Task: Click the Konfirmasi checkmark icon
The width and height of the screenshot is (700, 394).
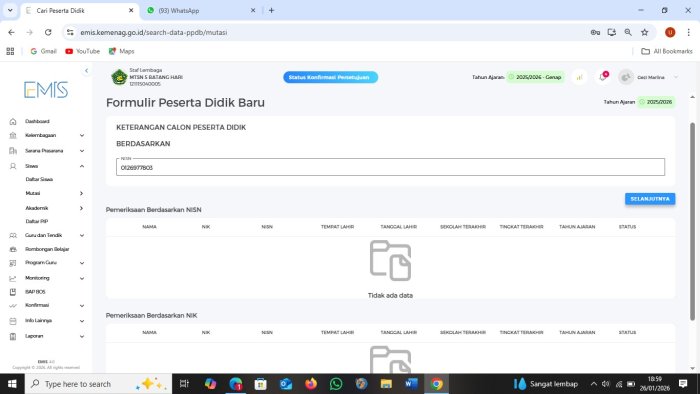Action: point(13,306)
